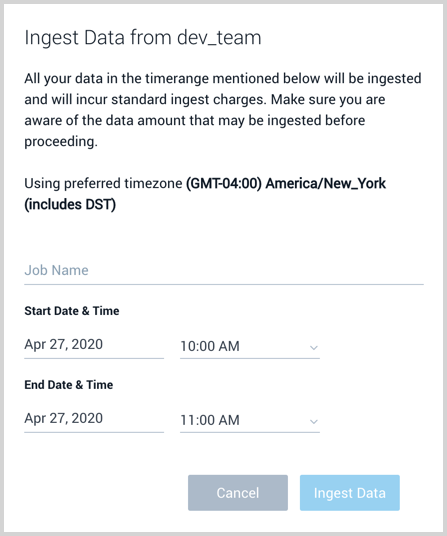Click the (includes DST) bold text

tap(70, 204)
